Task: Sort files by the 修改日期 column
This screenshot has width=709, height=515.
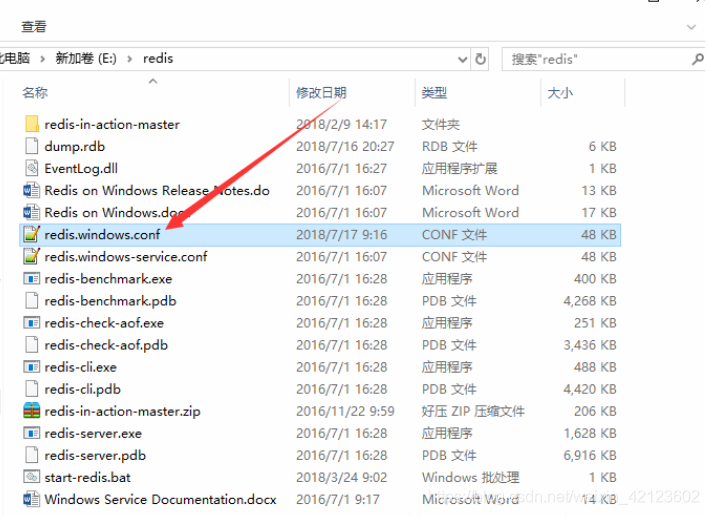Action: click(x=321, y=93)
